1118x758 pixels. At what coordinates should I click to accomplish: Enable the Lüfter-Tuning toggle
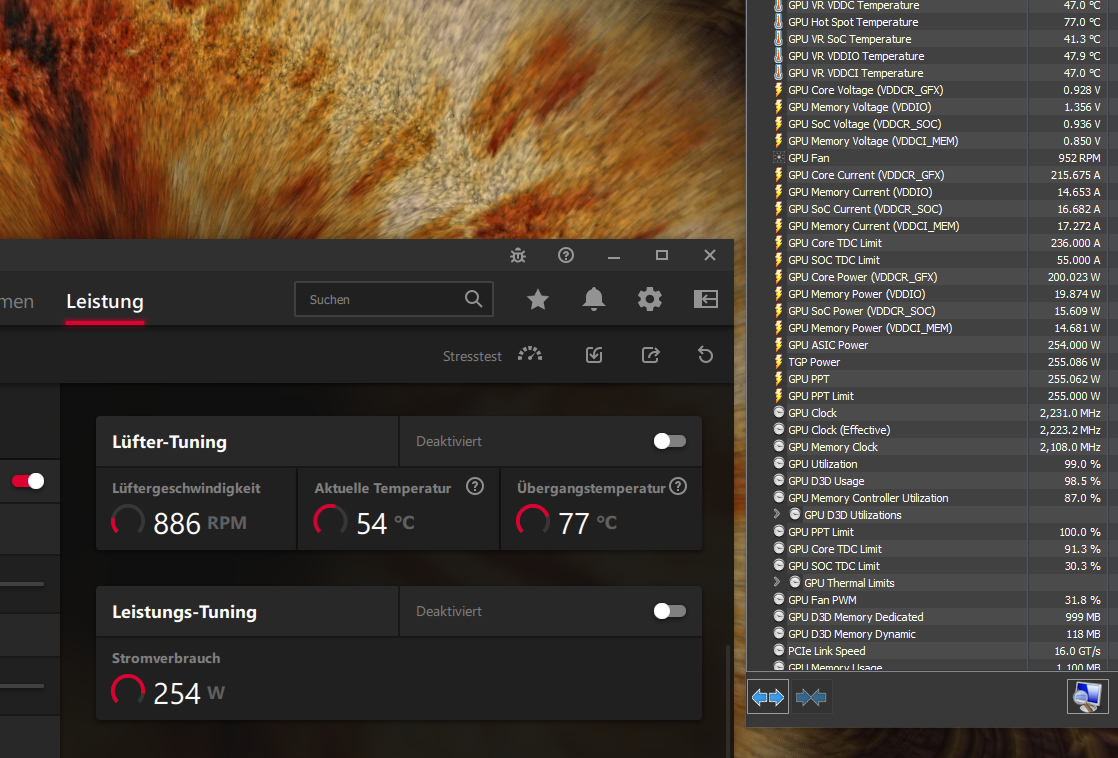pos(668,441)
